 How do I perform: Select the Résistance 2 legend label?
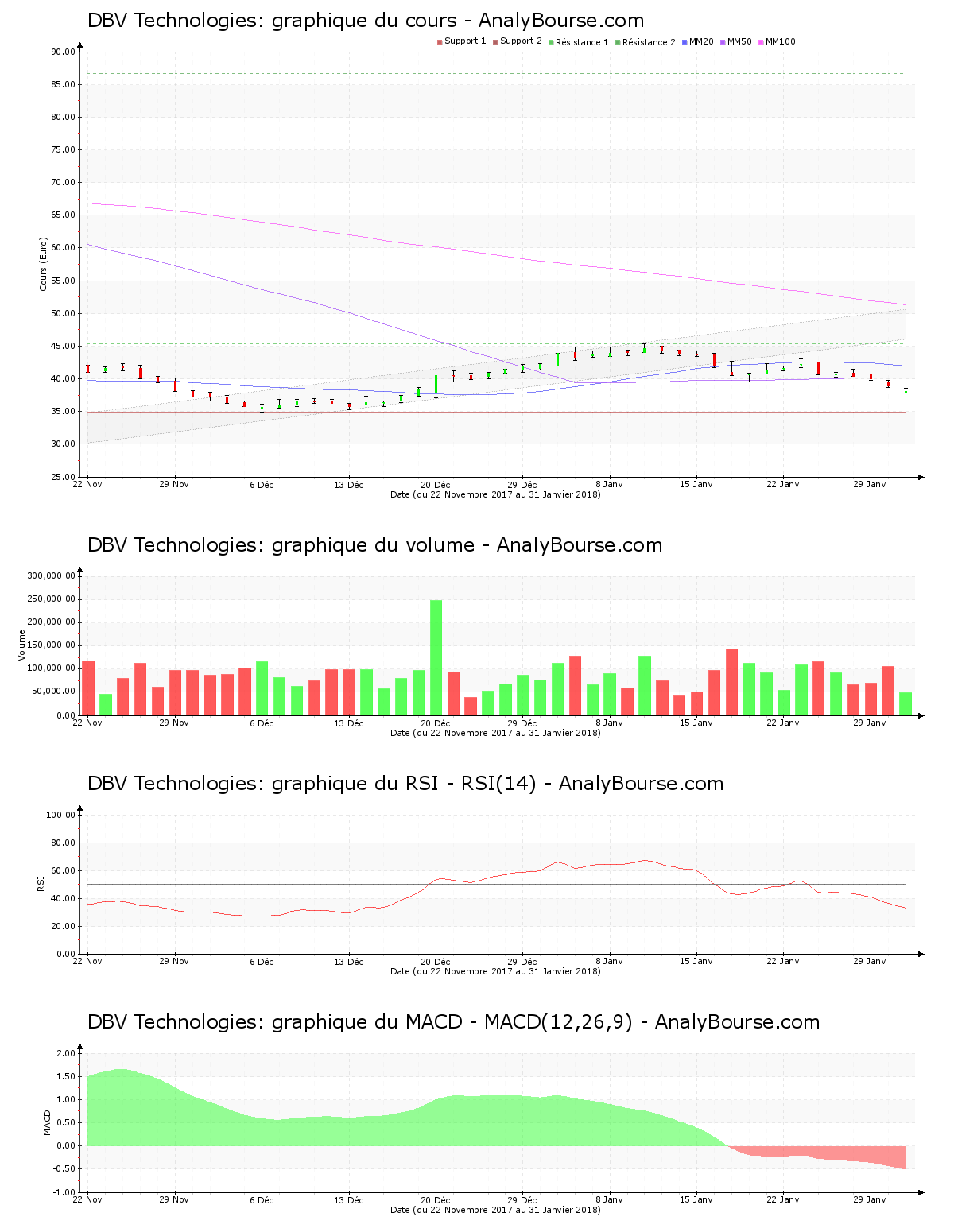[649, 42]
